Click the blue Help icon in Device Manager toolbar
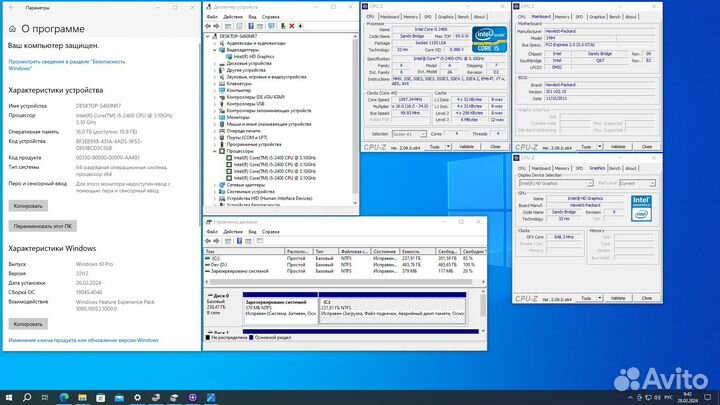 pyautogui.click(x=251, y=26)
